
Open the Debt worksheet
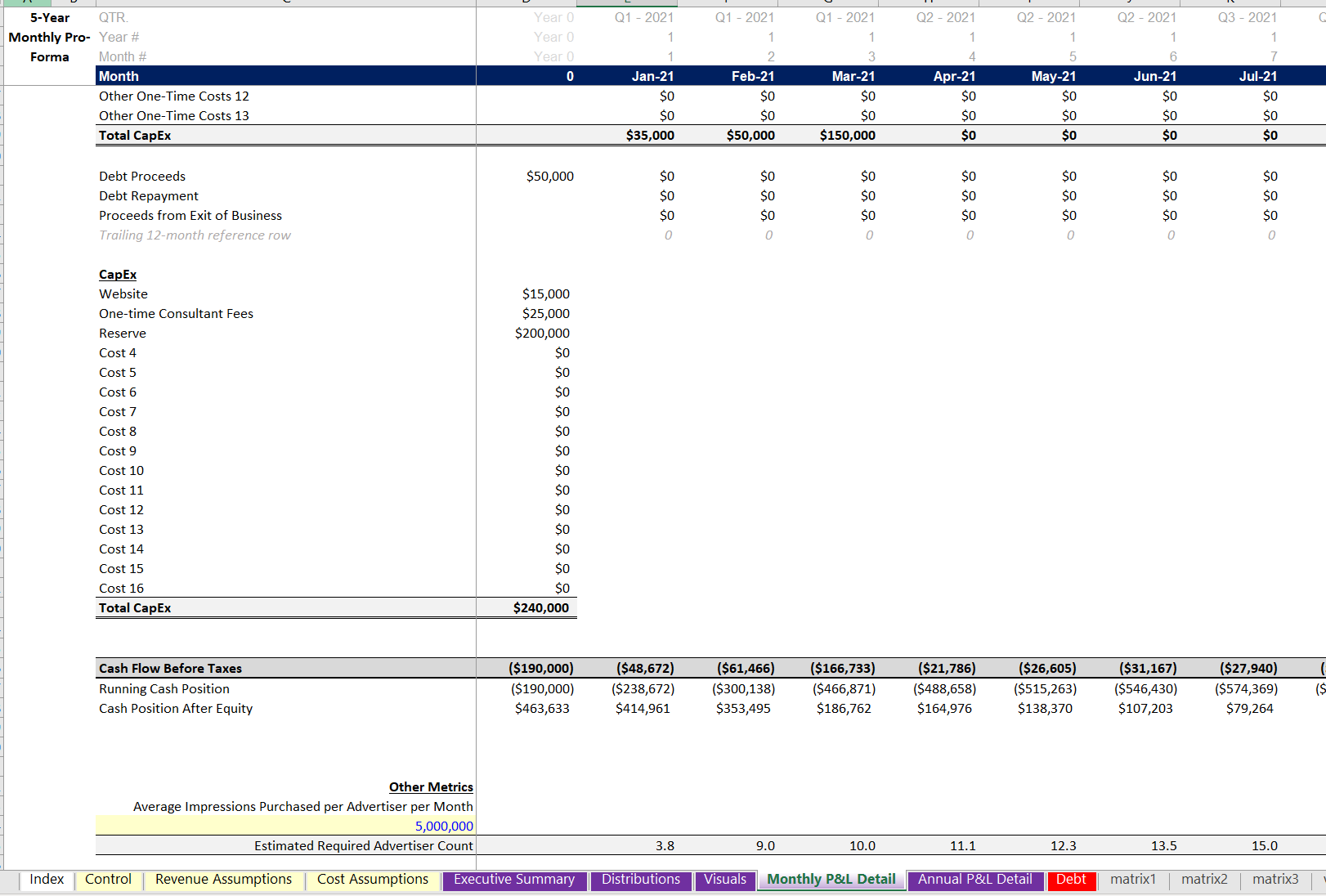pyautogui.click(x=1072, y=880)
